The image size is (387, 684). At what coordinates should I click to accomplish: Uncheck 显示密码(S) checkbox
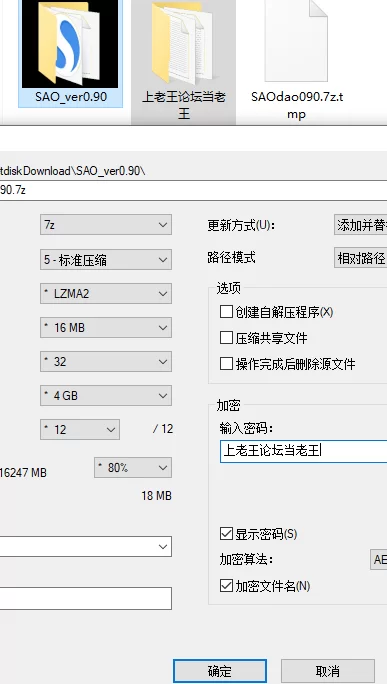(226, 534)
